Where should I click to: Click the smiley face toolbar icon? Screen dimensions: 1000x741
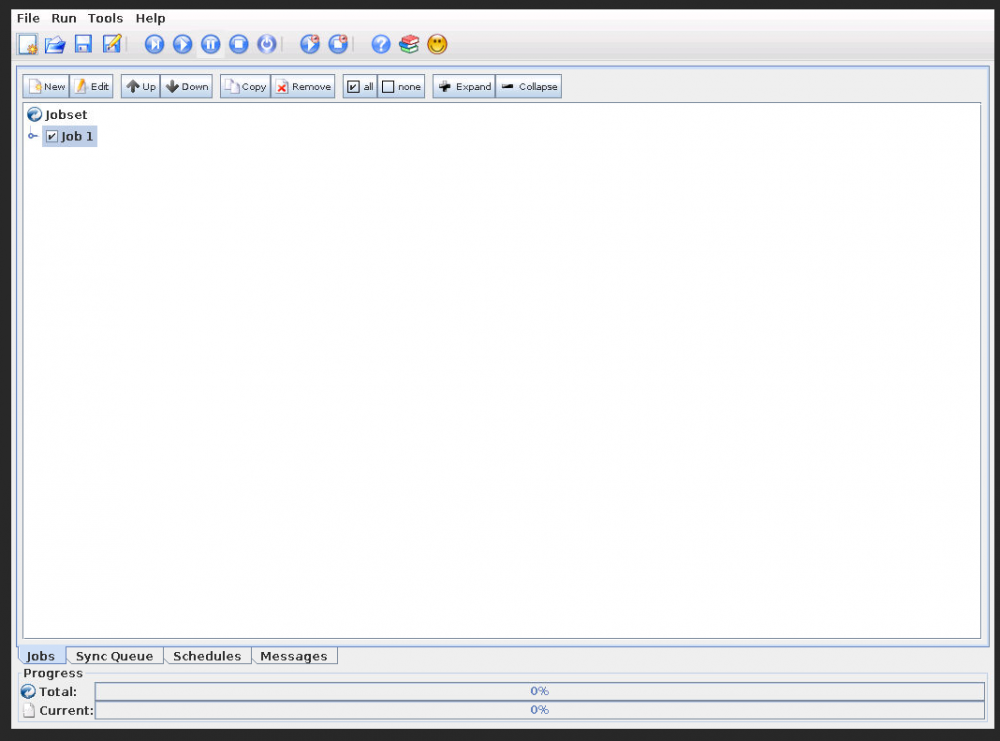[437, 44]
